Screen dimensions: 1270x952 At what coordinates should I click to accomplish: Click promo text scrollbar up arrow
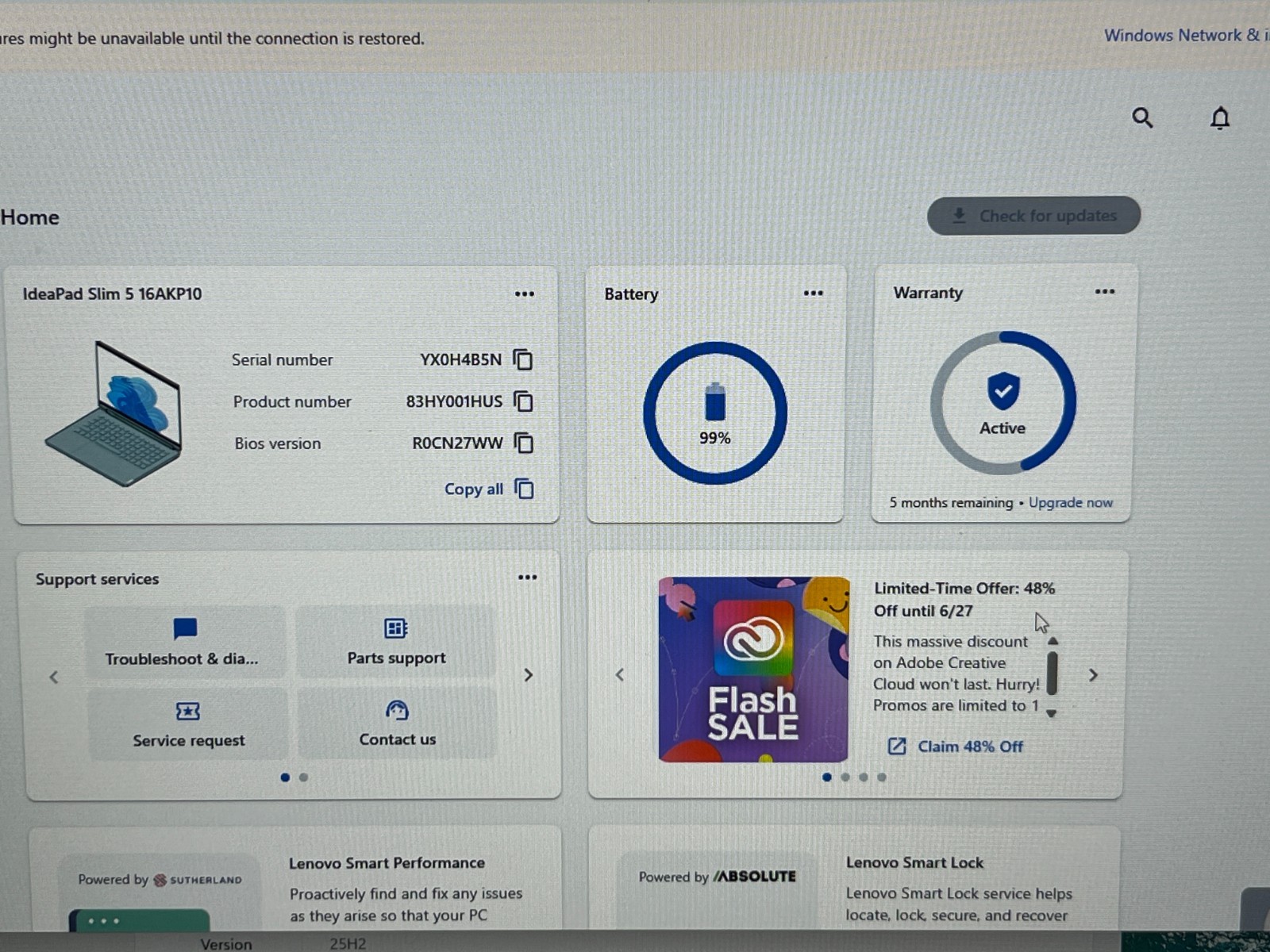point(1053,641)
